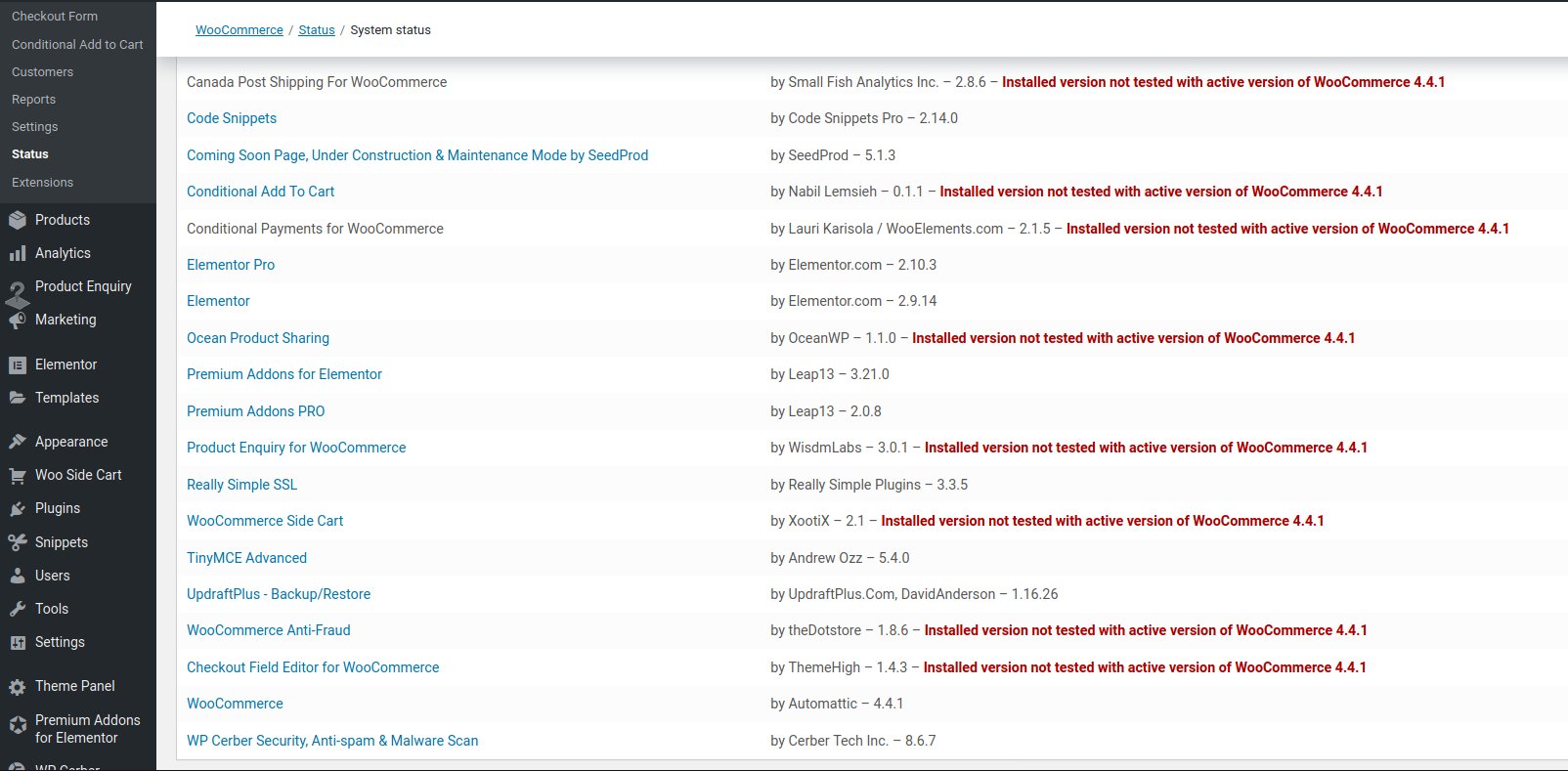This screenshot has height=771, width=1568.
Task: Open the Conditional Add To Cart plugin link
Action: (260, 192)
